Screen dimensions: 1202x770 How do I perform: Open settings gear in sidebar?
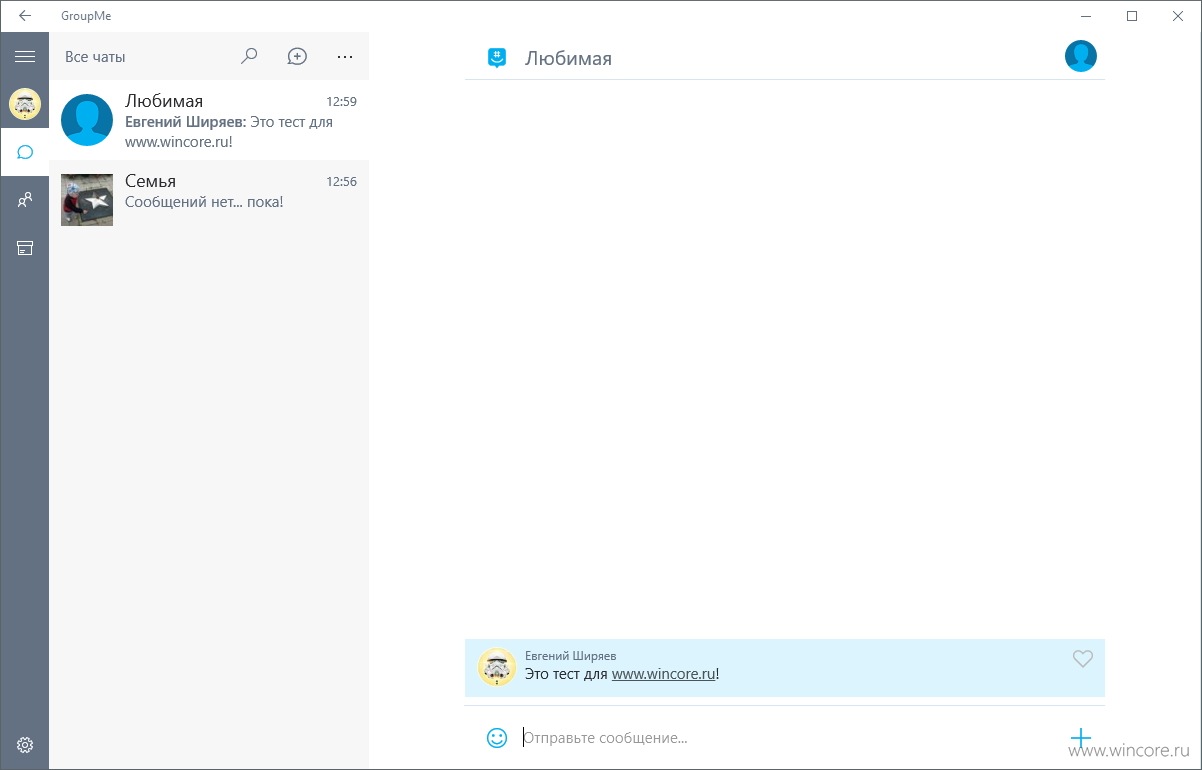(x=25, y=745)
